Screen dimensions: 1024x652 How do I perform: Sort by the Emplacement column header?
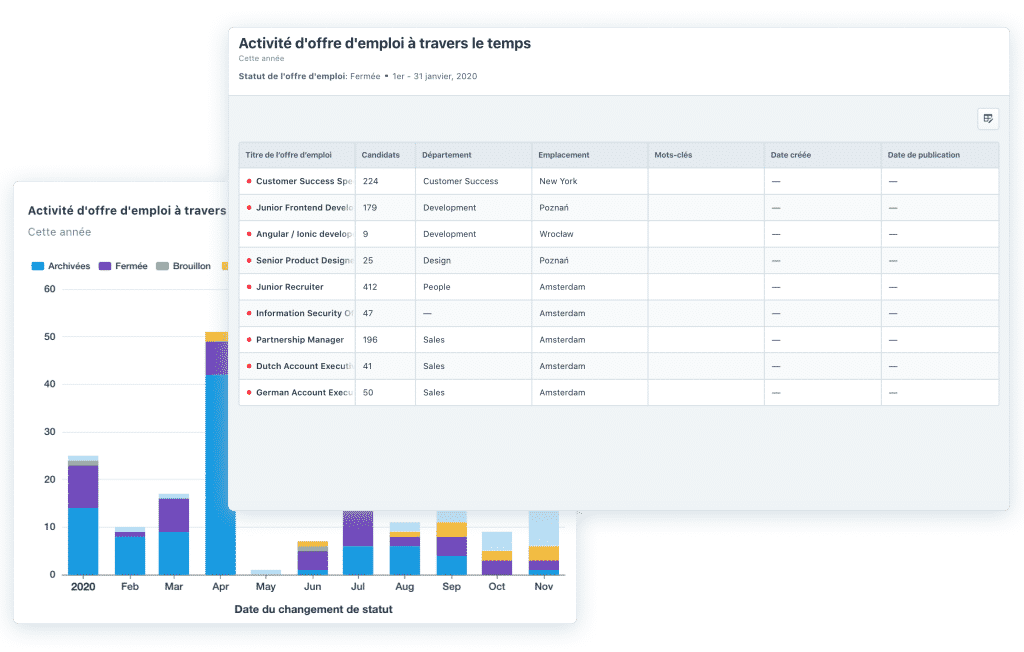click(563, 155)
